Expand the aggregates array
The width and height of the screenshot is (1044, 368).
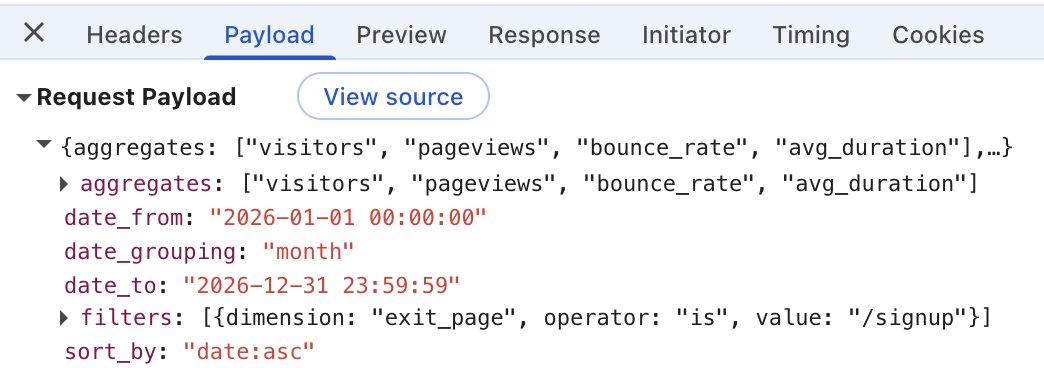65,184
